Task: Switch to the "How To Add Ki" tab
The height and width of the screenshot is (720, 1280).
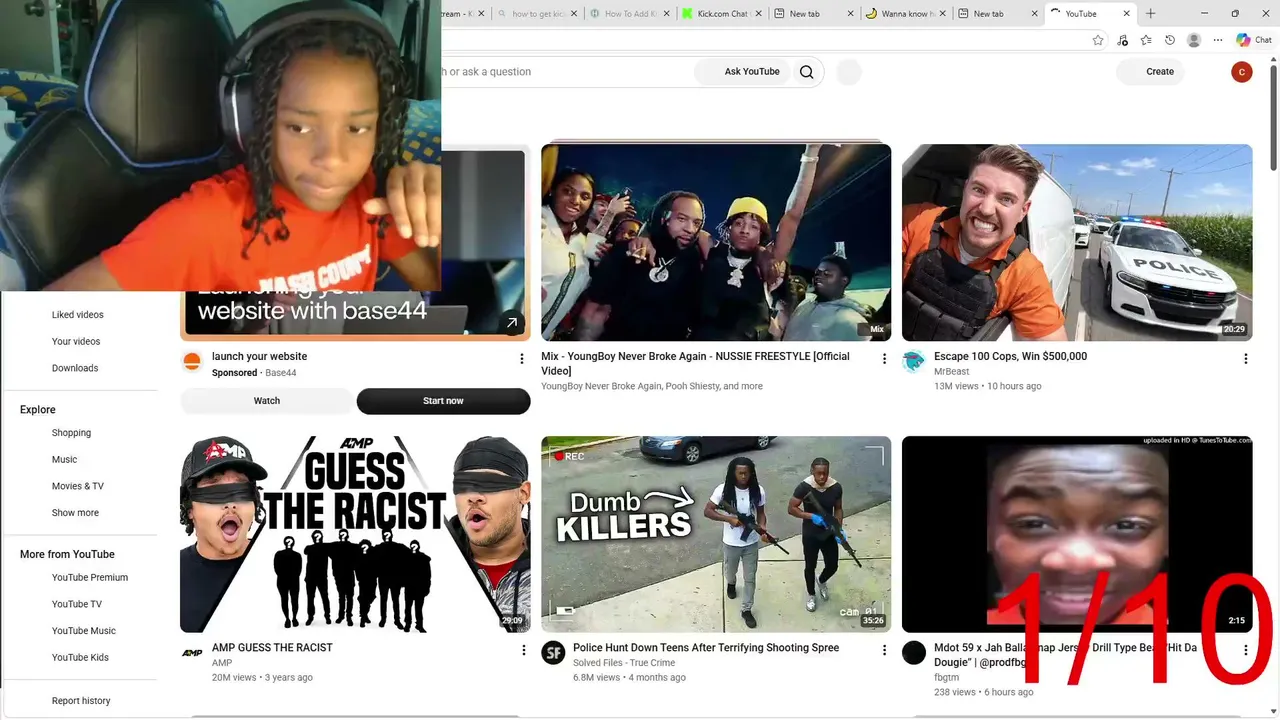Action: click(630, 14)
